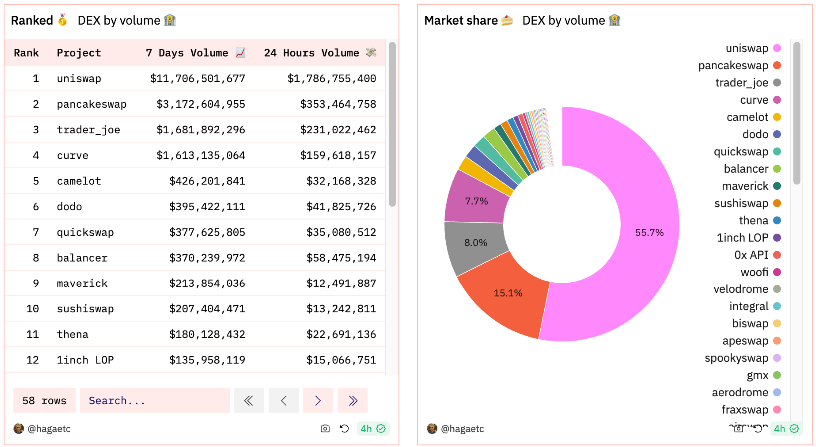Toggle the maverick legend entry
816x447 pixels.
click(x=751, y=186)
